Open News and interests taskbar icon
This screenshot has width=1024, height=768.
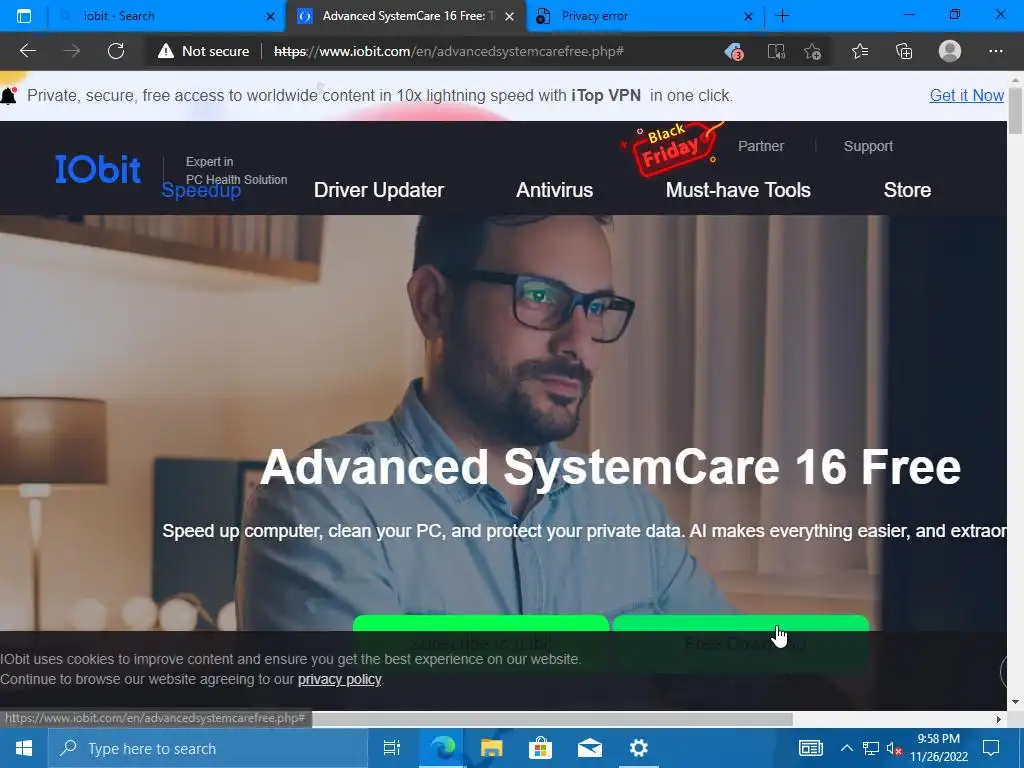810,748
